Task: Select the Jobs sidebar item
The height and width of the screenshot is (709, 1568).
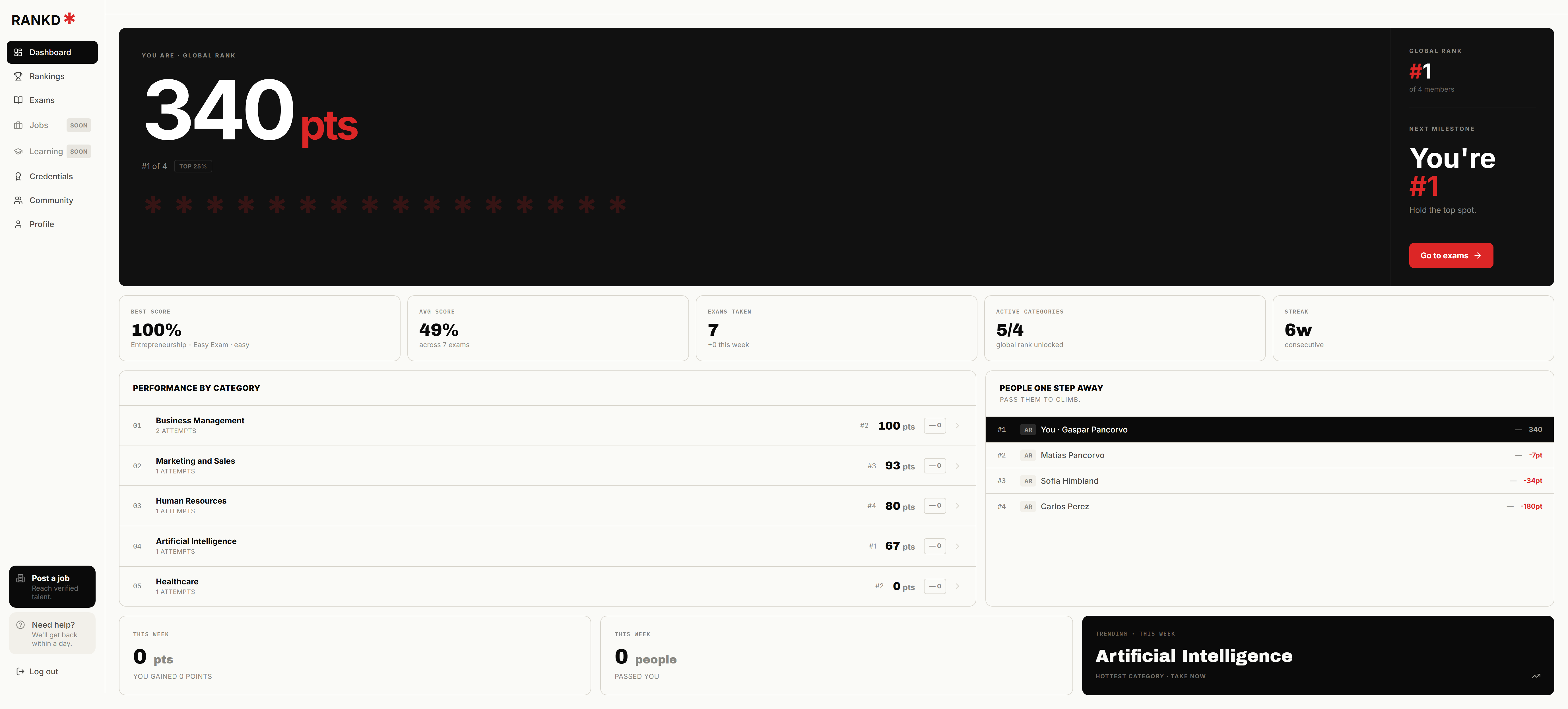Action: (52, 125)
